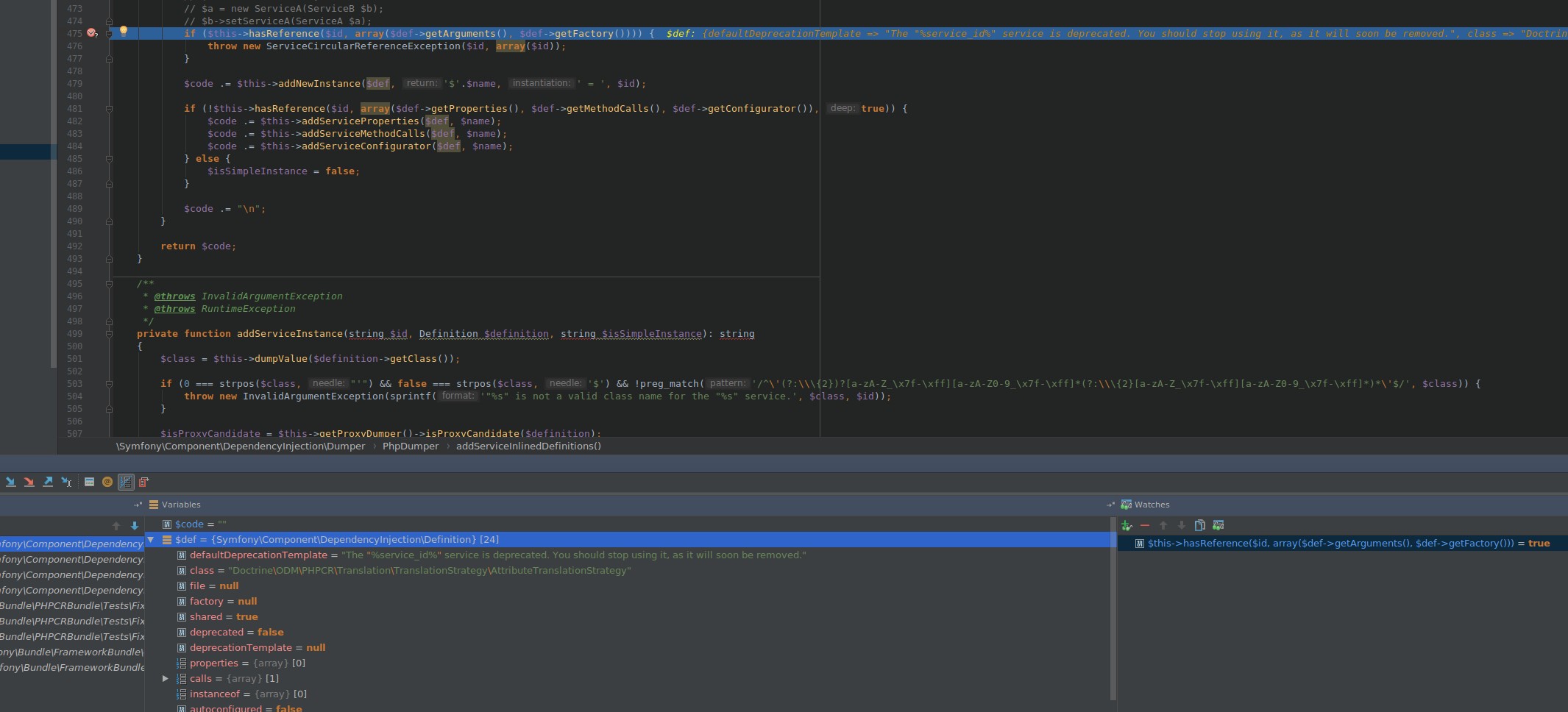Click the yellow lightbulb intention icon
The height and width of the screenshot is (712, 1568).
point(124,32)
